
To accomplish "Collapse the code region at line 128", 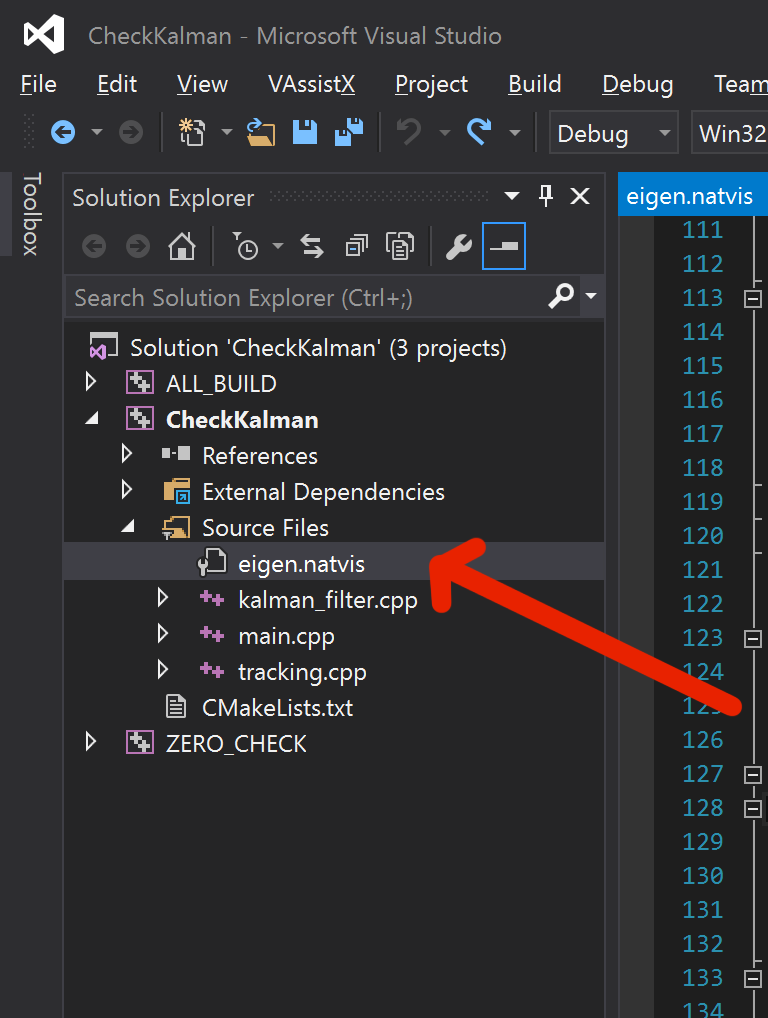I will (752, 809).
